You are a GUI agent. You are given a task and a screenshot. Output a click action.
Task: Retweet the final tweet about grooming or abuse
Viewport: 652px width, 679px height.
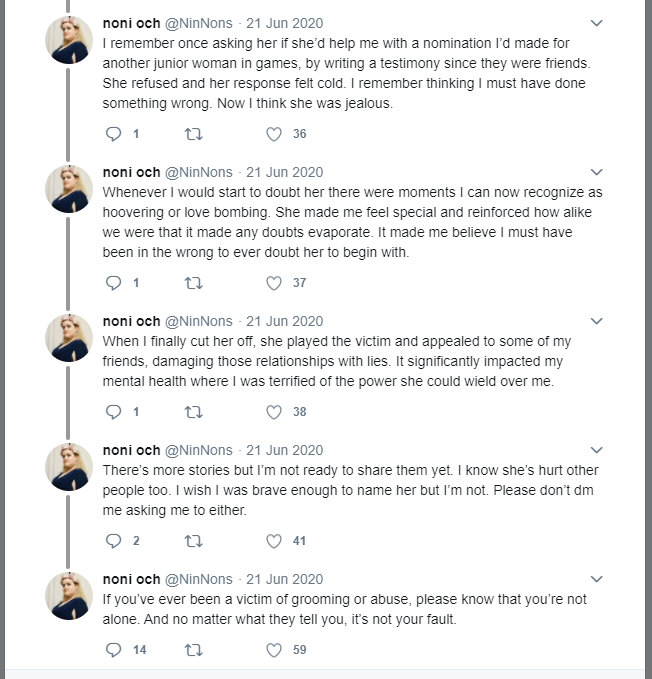tap(194, 650)
